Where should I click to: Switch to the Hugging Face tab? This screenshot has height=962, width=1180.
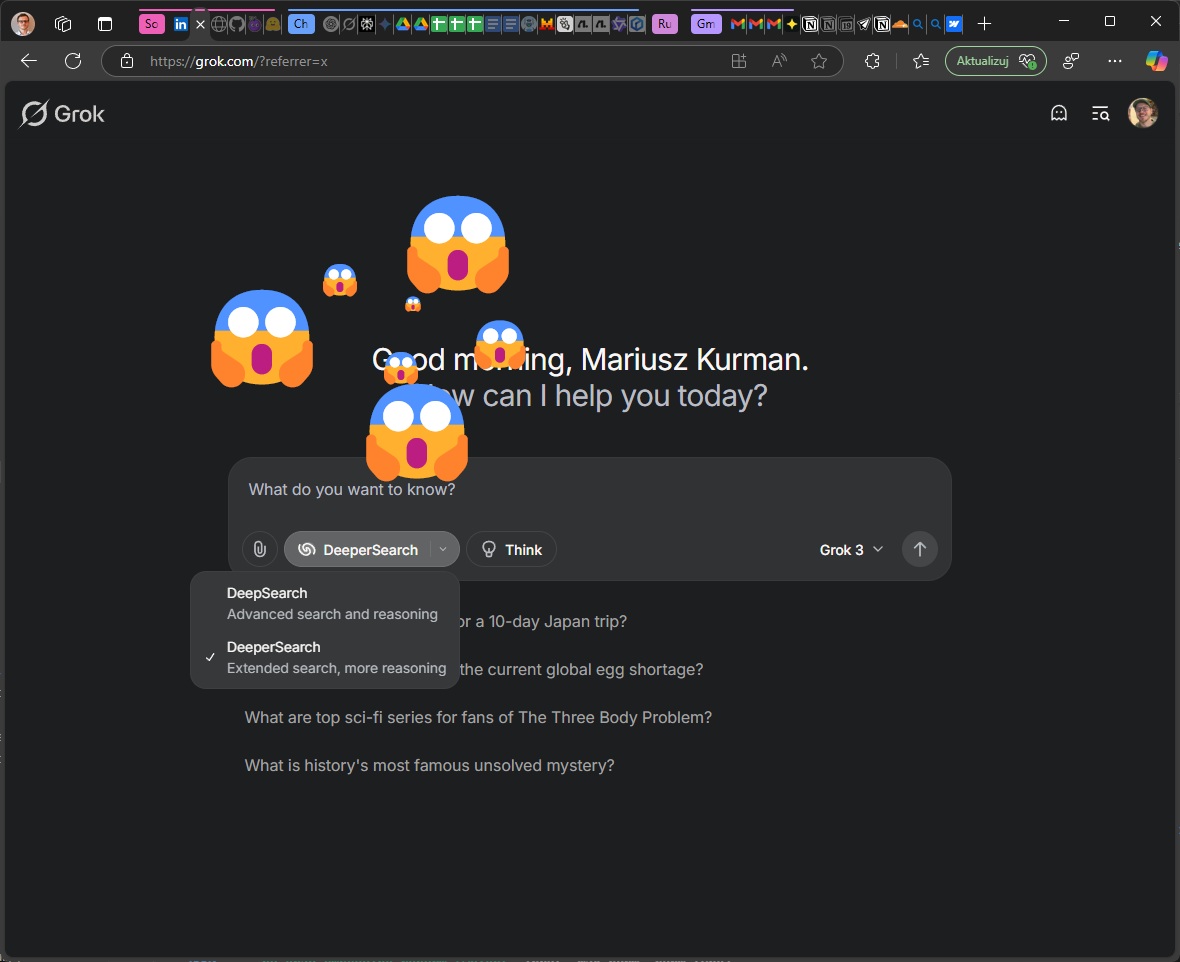tap(273, 24)
